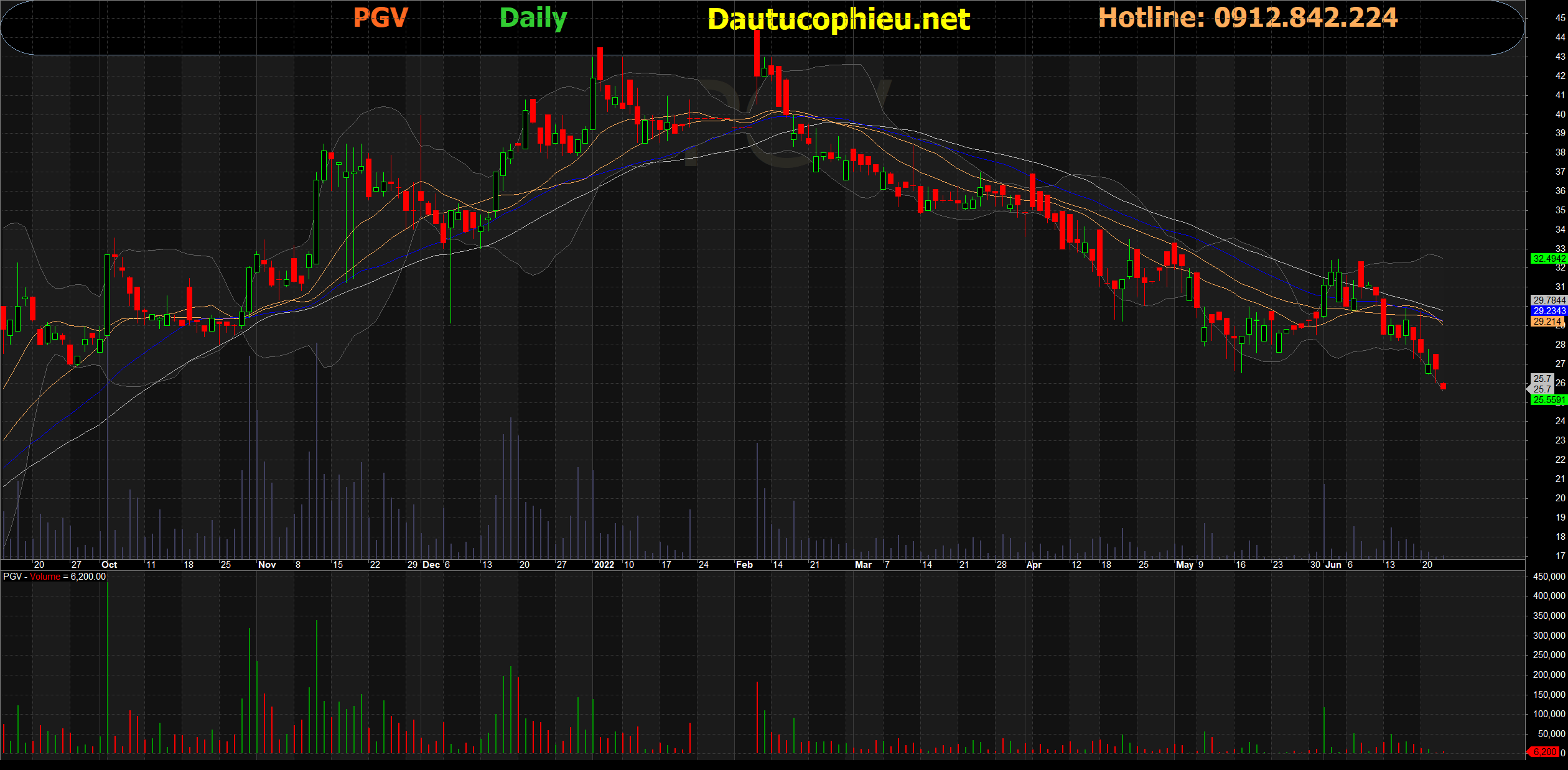Click the Jun month marker on date axis
1568x770 pixels.
click(1333, 565)
